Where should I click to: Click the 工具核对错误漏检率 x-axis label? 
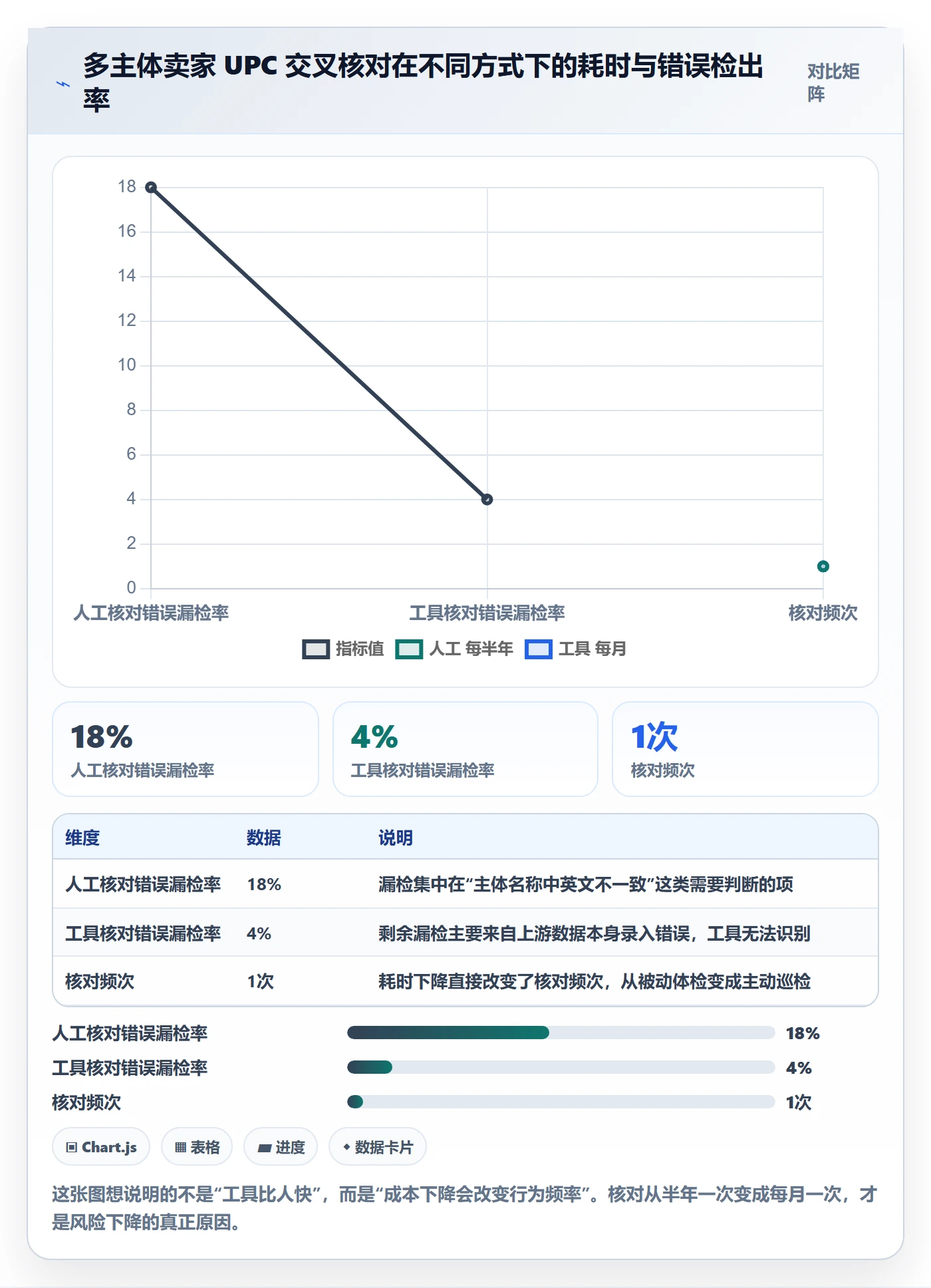[487, 613]
